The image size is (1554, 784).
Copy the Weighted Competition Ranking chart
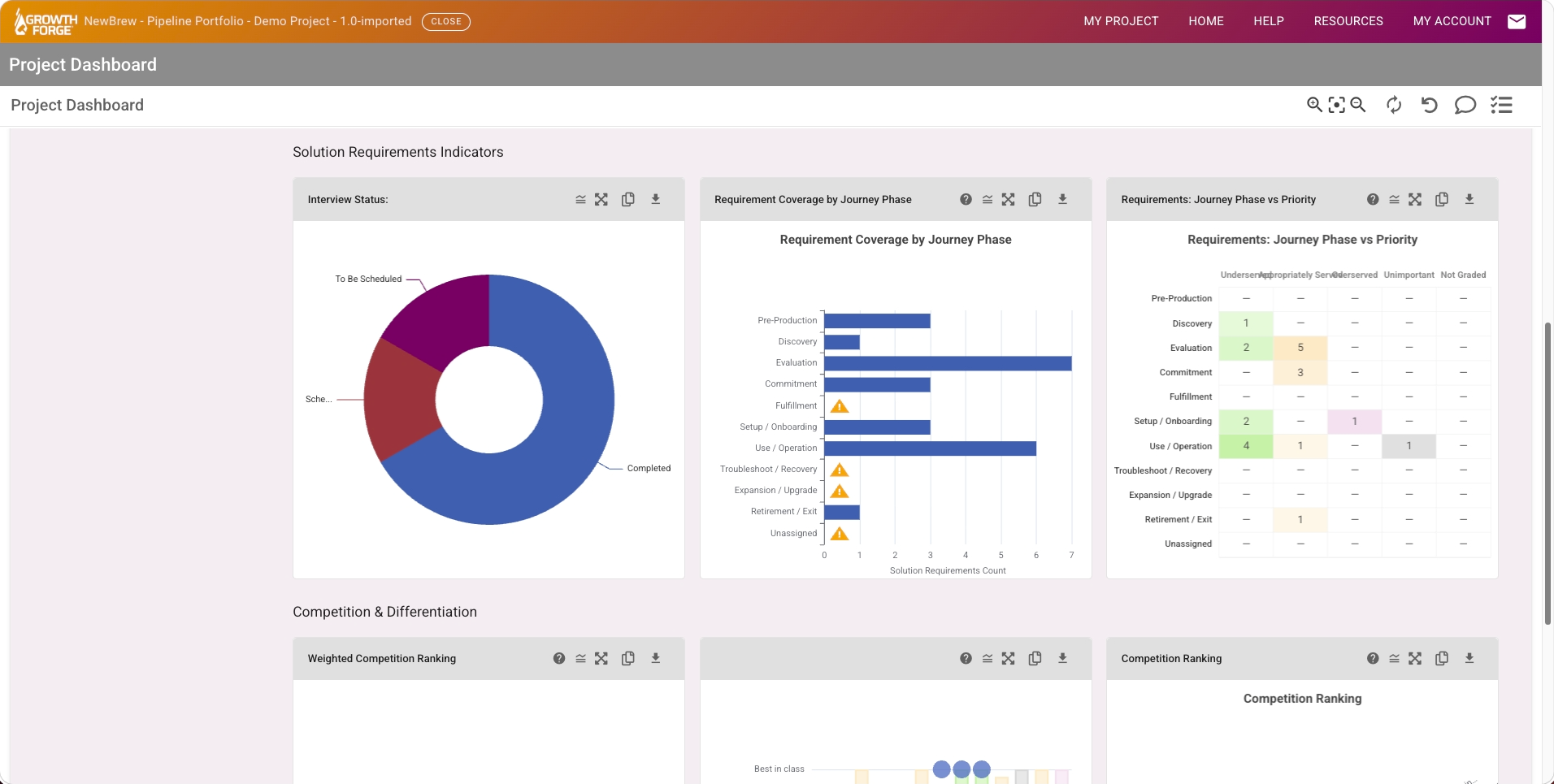tap(628, 658)
